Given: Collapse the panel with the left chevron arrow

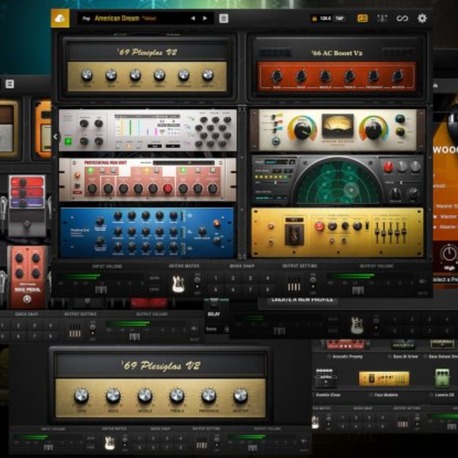Looking at the screenshot, I should tap(55, 136).
